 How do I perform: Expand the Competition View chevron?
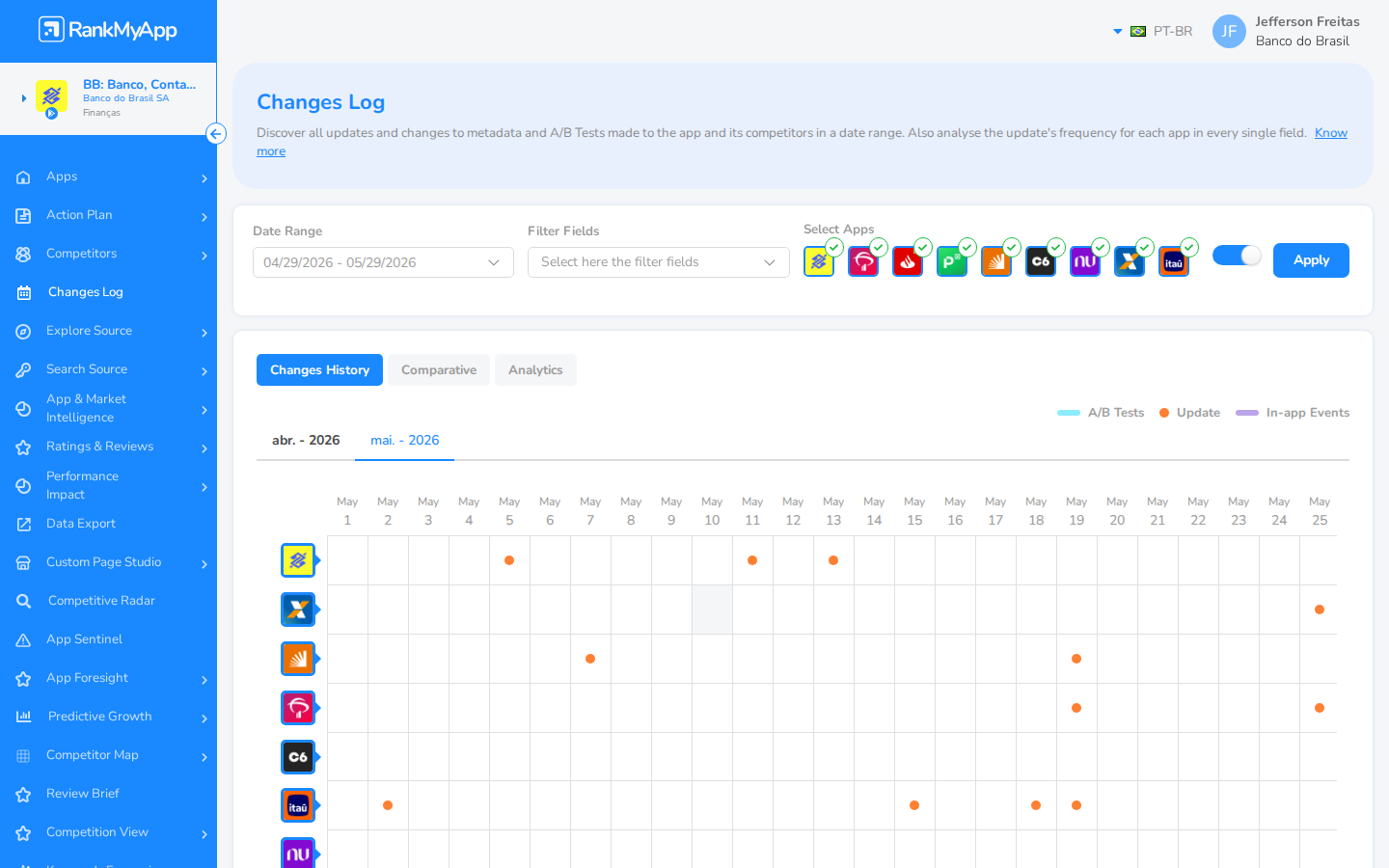point(204,834)
